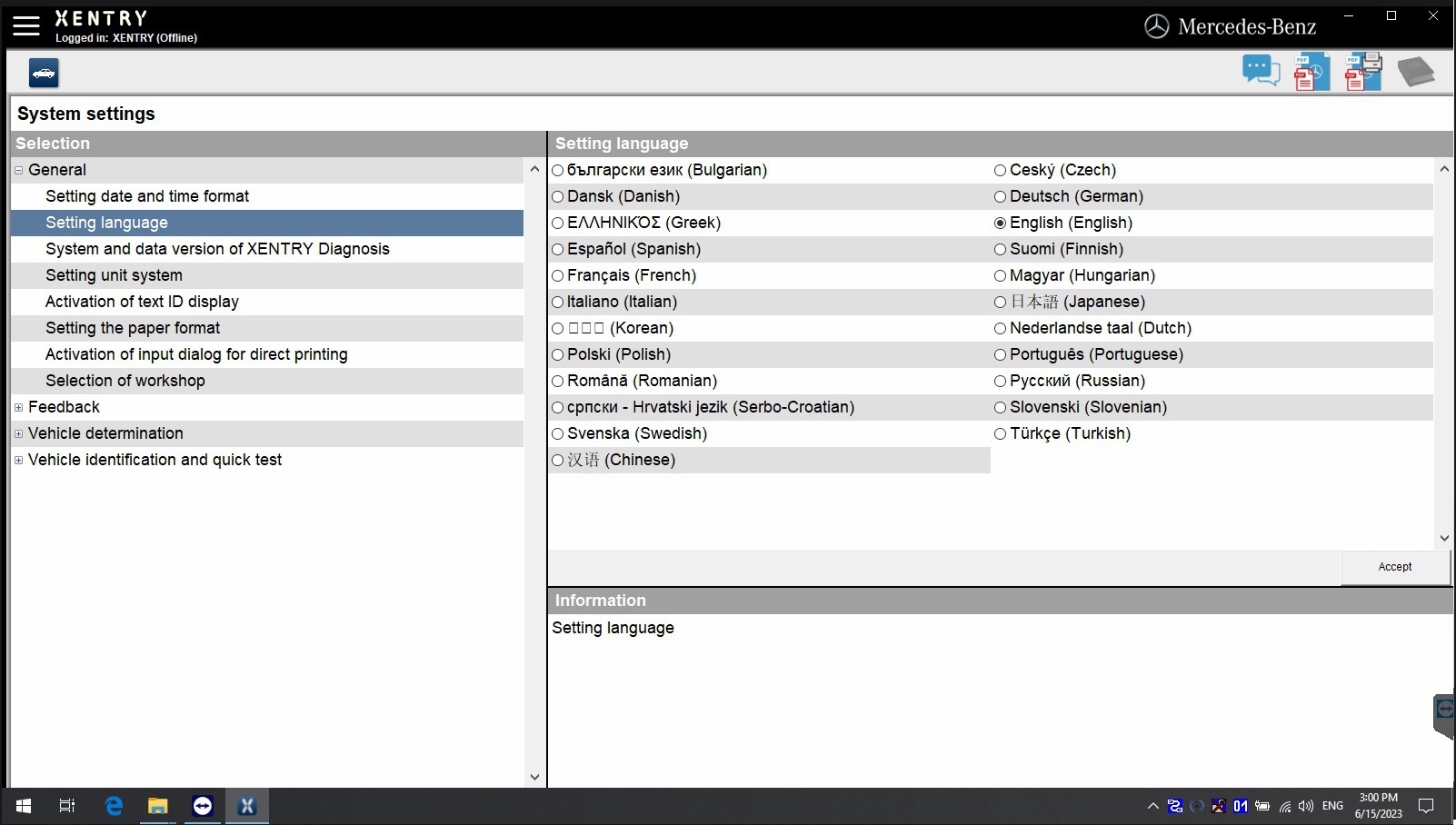The width and height of the screenshot is (1456, 825).
Task: Select the Japanese language radio button
Action: coord(1000,302)
